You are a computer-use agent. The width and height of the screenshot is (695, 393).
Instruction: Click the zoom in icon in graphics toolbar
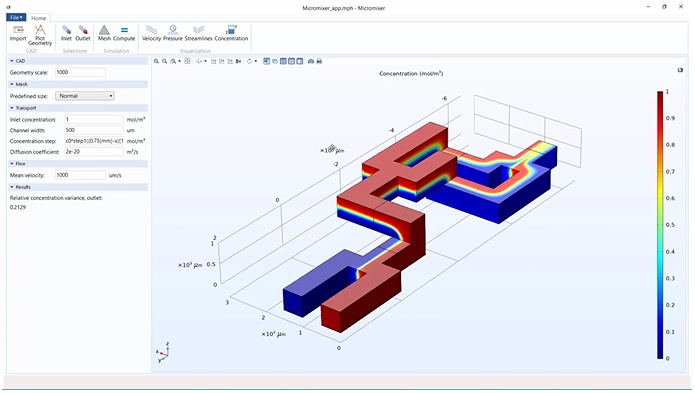[156, 61]
